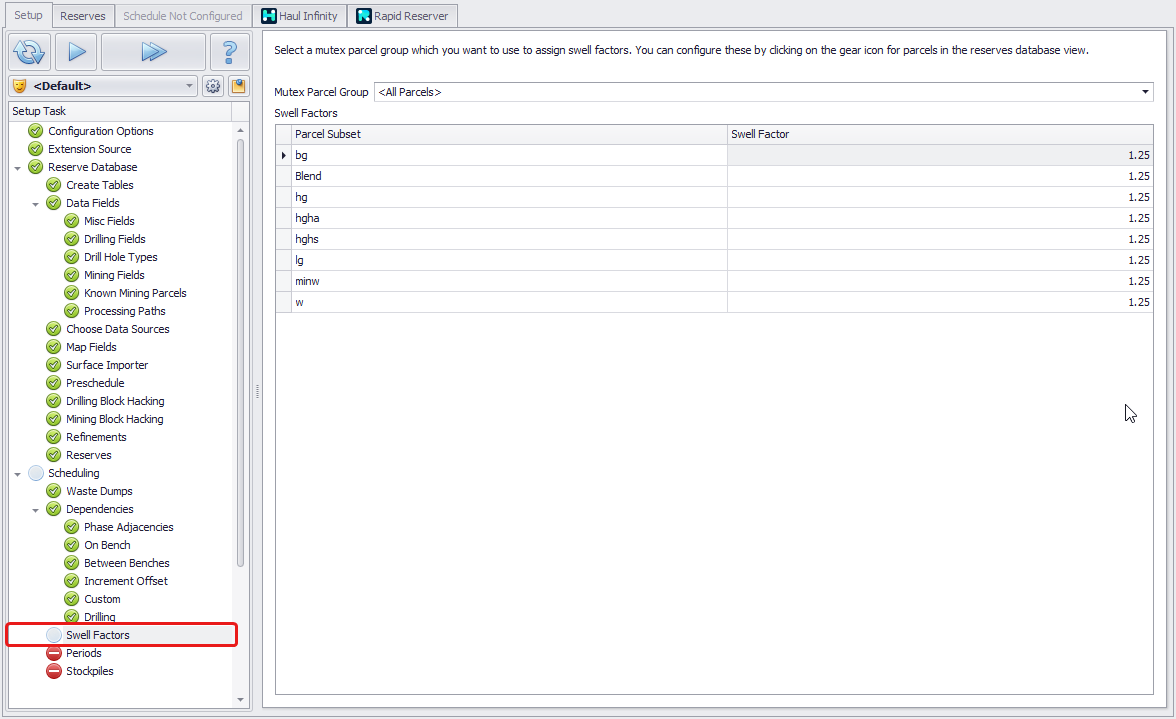Screen dimensions: 1176x719
Task: Collapse the Reserve Database tree node
Action: 17,168
